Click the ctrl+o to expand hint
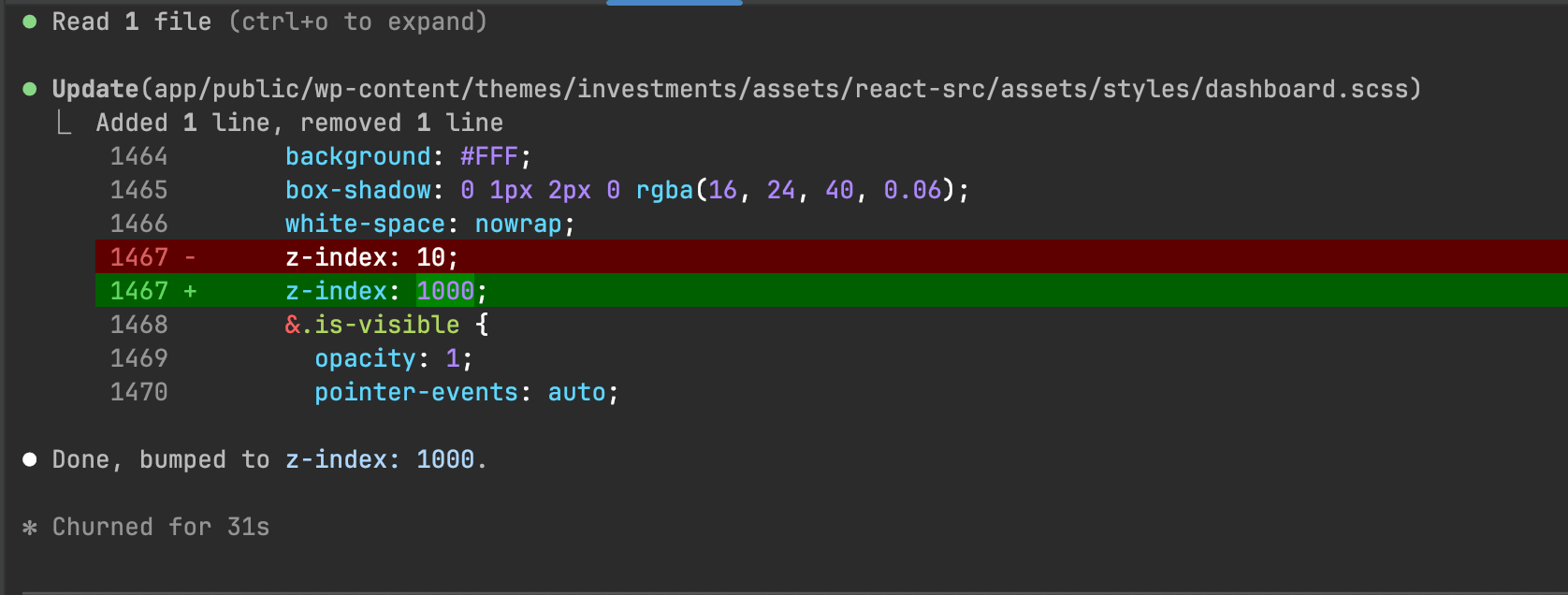 point(358,22)
